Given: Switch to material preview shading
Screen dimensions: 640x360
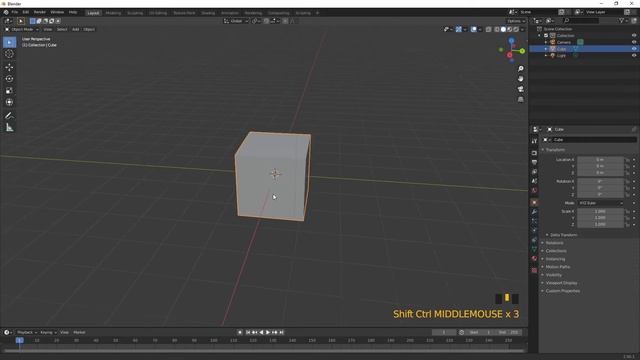Looking at the screenshot, I should [x=510, y=29].
